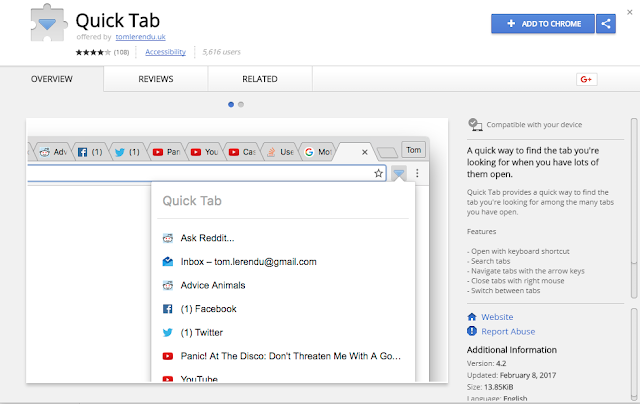Close the active blank tab in screenshot

[x=365, y=152]
